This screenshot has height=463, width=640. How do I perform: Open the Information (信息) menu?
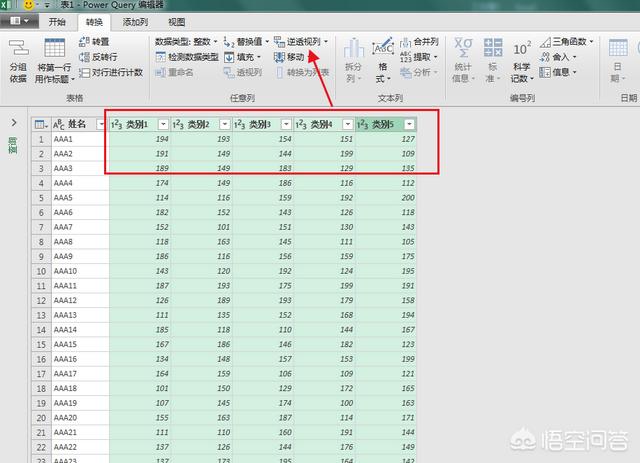pyautogui.click(x=558, y=72)
